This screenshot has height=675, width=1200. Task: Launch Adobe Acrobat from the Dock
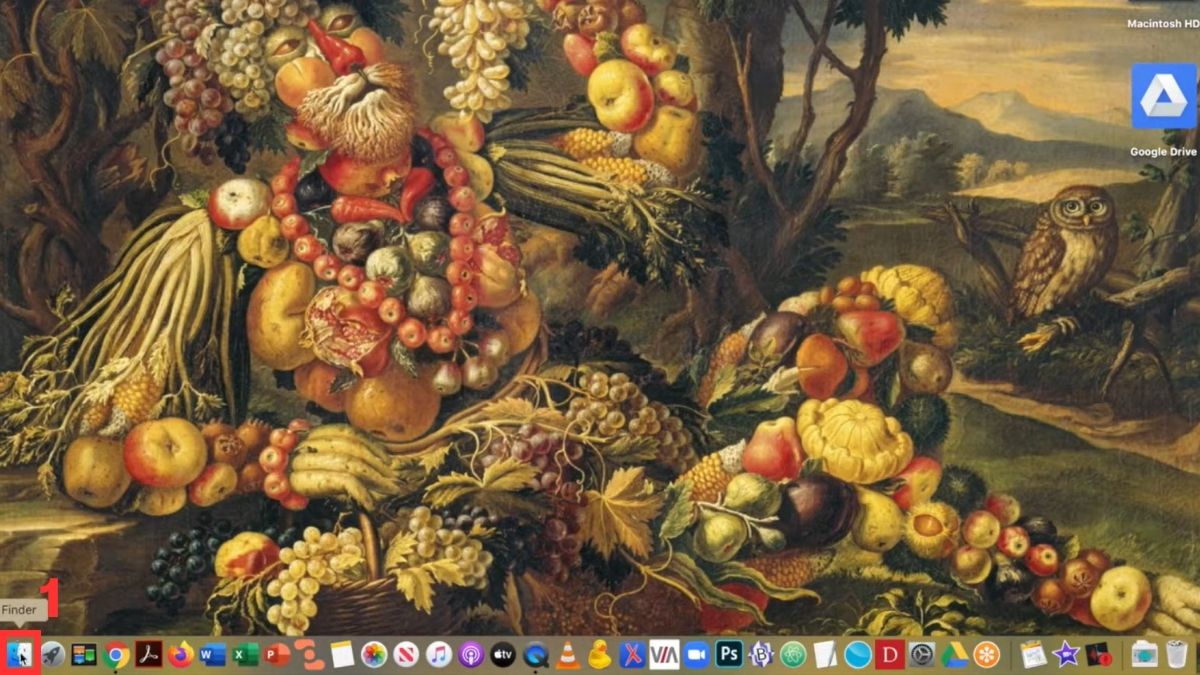[x=149, y=655]
